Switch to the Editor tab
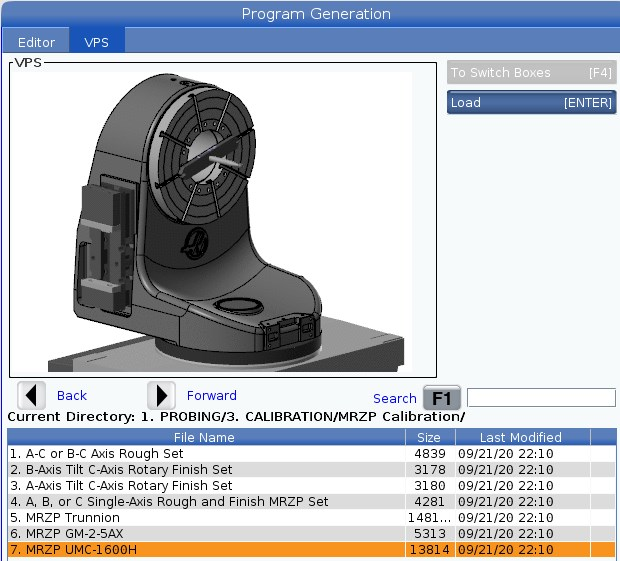Image resolution: width=620 pixels, height=561 pixels. [36, 42]
